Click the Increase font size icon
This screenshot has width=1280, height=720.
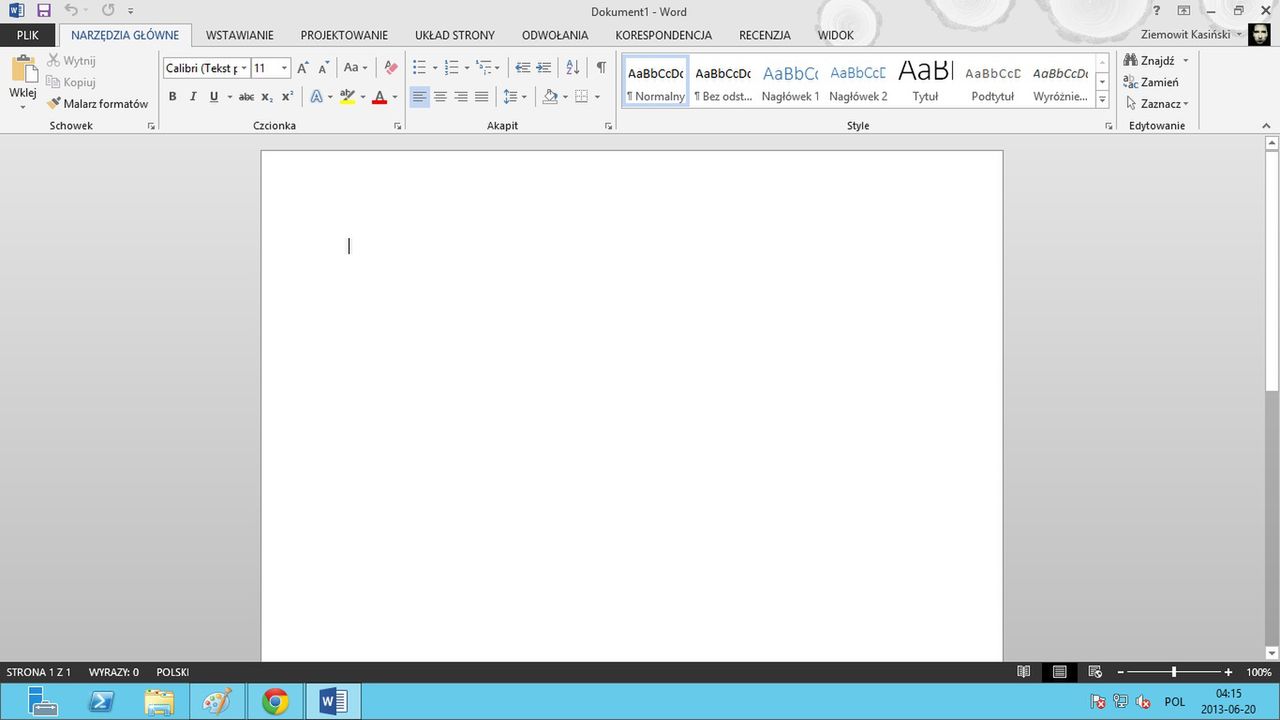303,68
